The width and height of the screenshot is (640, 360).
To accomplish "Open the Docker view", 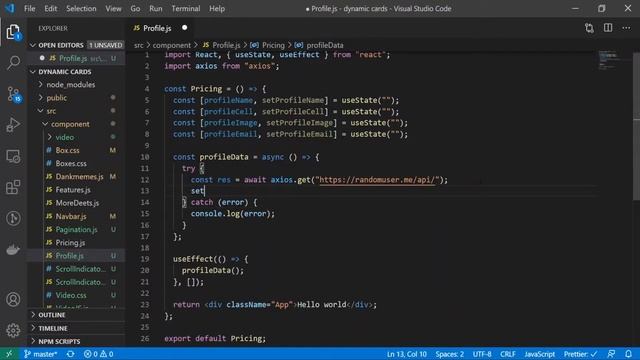I will [x=13, y=249].
